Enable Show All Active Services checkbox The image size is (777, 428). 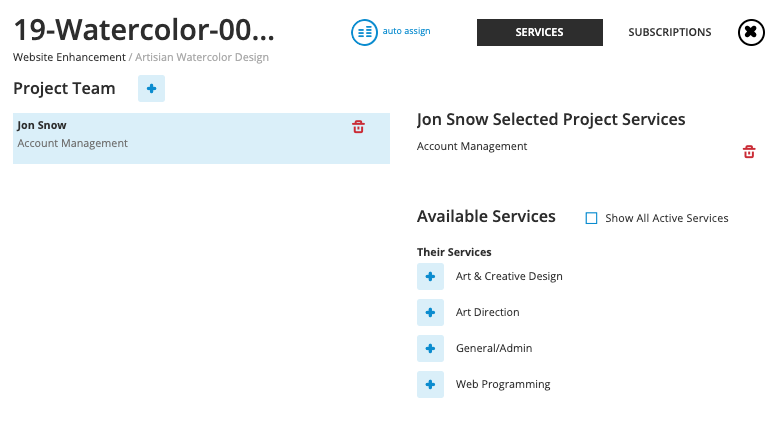pos(591,218)
